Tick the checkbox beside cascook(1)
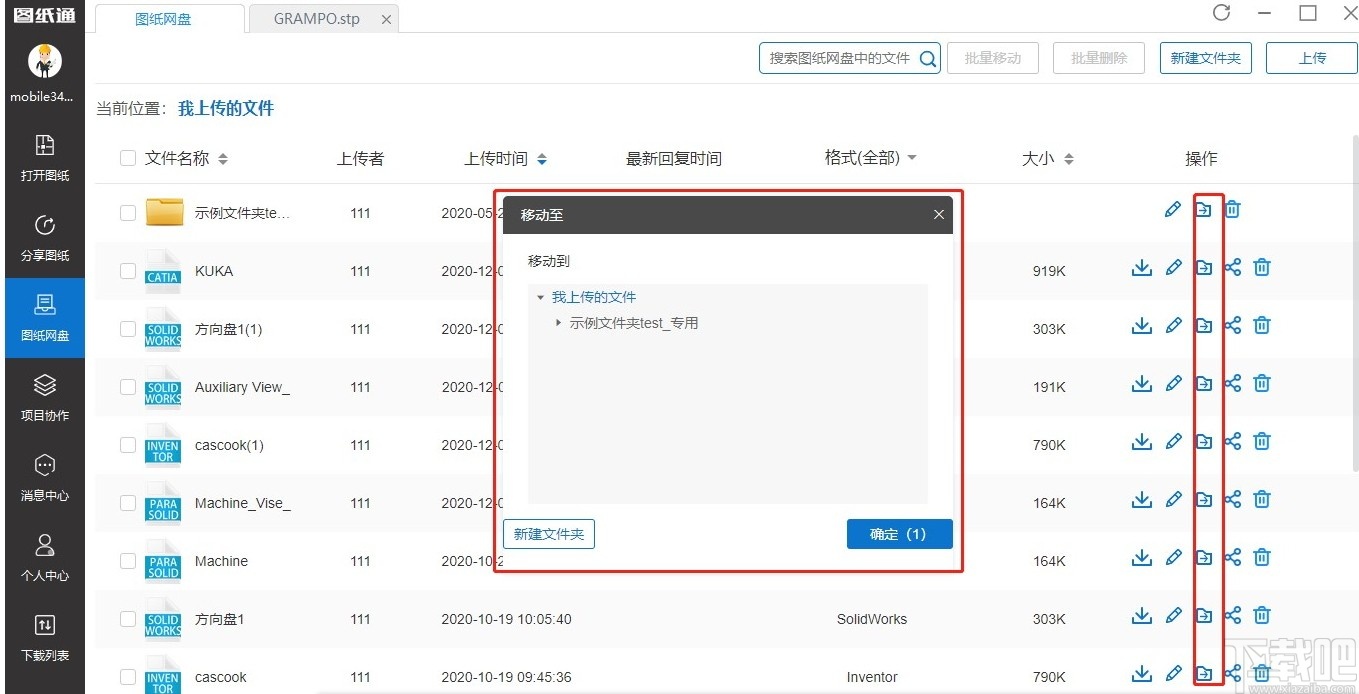This screenshot has width=1359, height=694. 127,445
